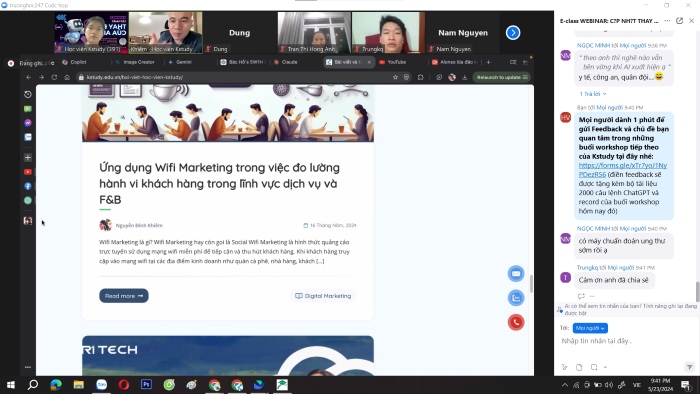Click the plus icon in browser sidebar
The width and height of the screenshot is (700, 394).
coord(28,158)
